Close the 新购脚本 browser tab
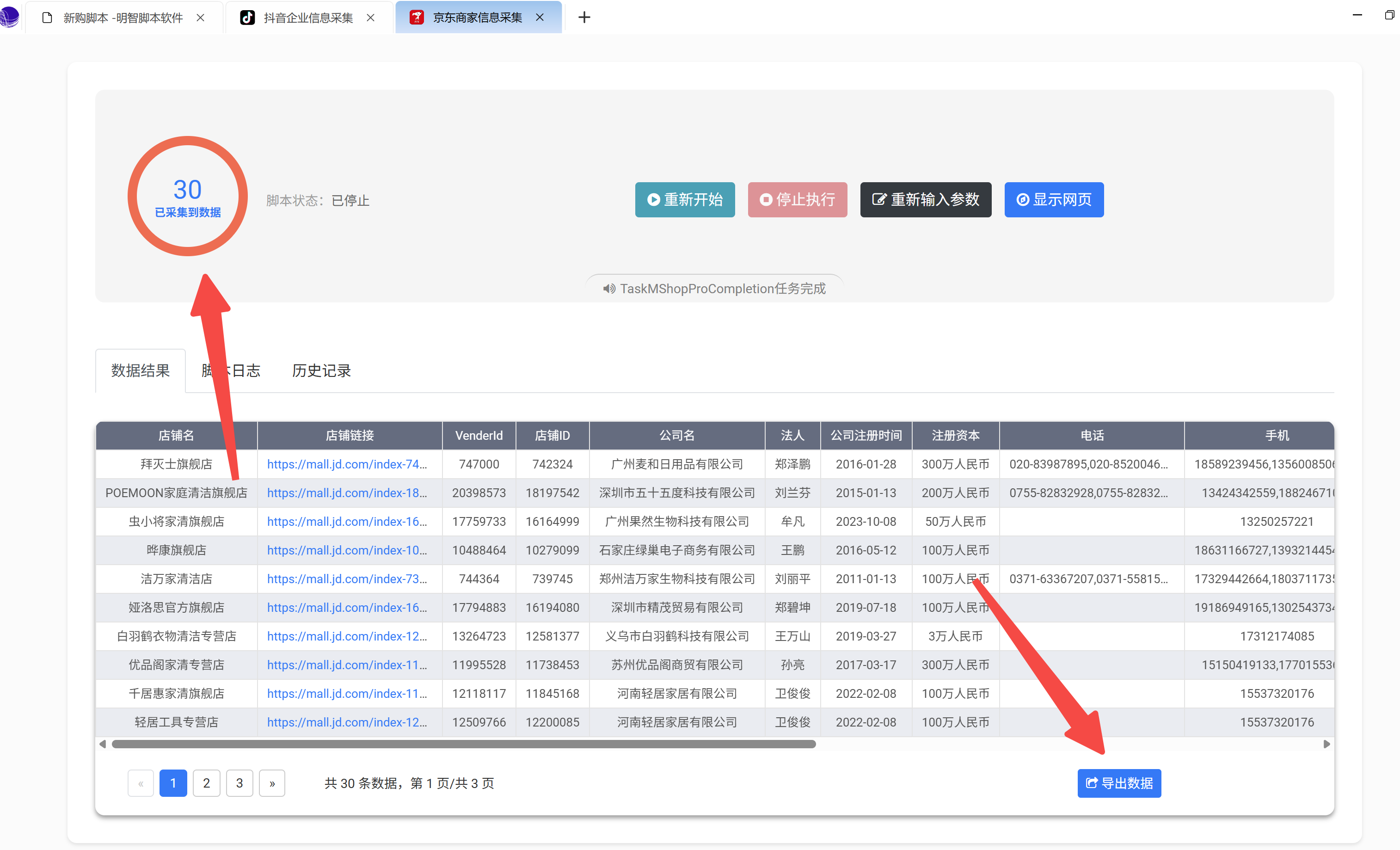This screenshot has width=1400, height=850. (200, 18)
